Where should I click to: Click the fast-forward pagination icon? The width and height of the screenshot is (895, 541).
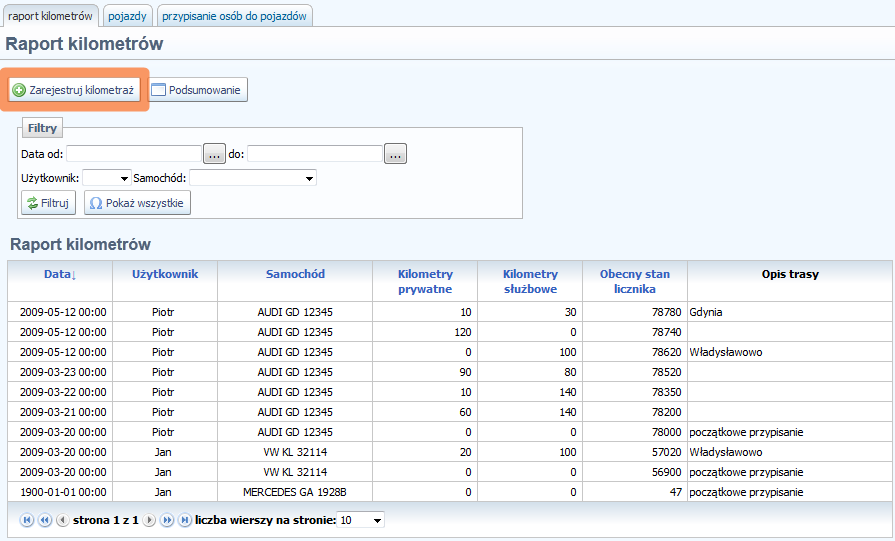pyautogui.click(x=167, y=520)
